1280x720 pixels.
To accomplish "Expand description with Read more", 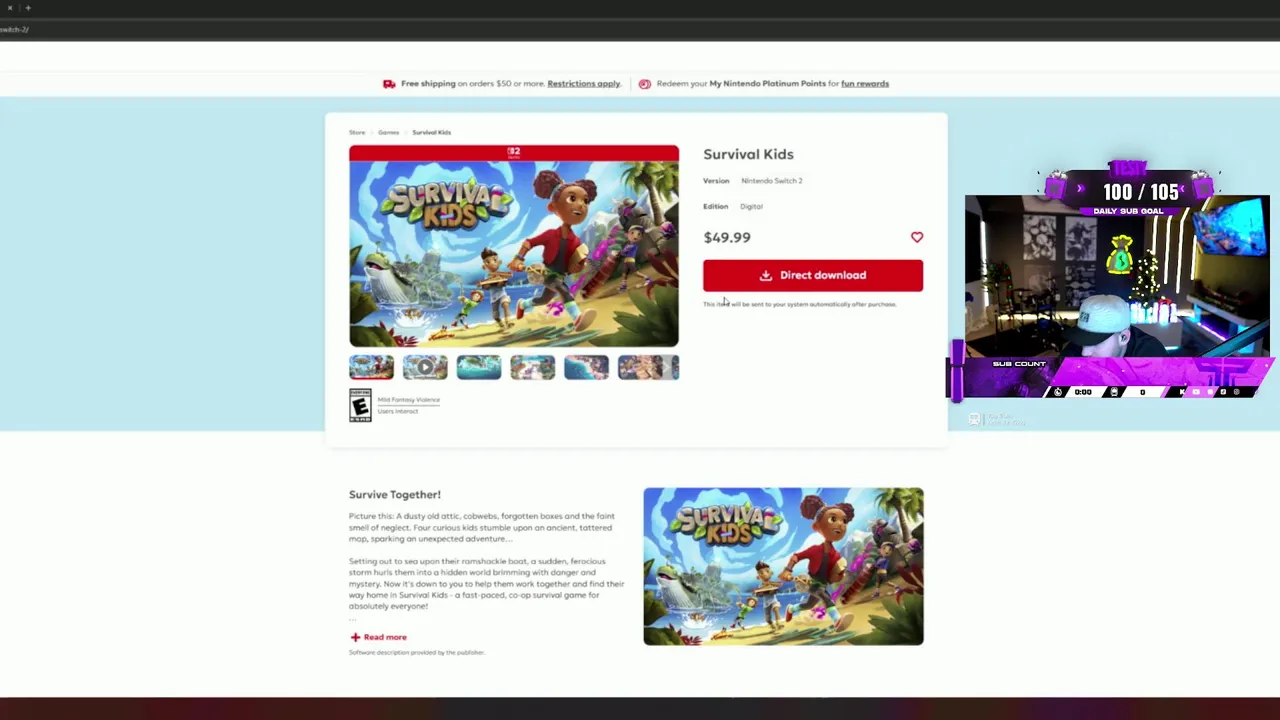I will coord(378,637).
